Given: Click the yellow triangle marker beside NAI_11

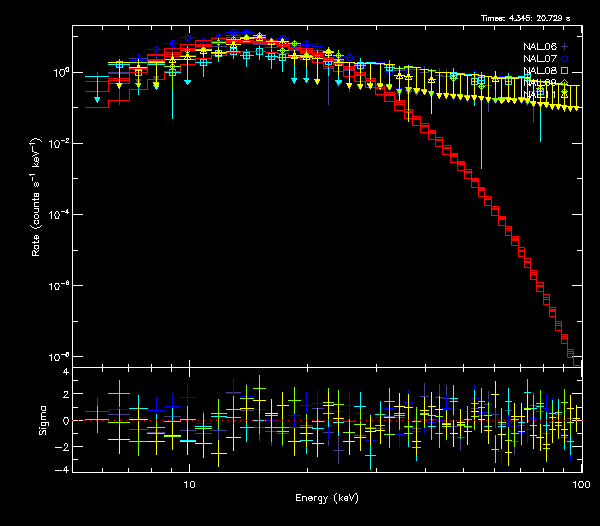Looking at the screenshot, I should 564,94.
